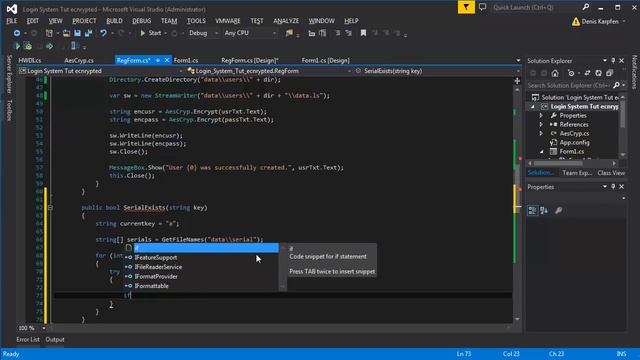Screen dimensions: 640x360
Task: Switch to the RegForm.cs [Design] tab
Action: 250,60
